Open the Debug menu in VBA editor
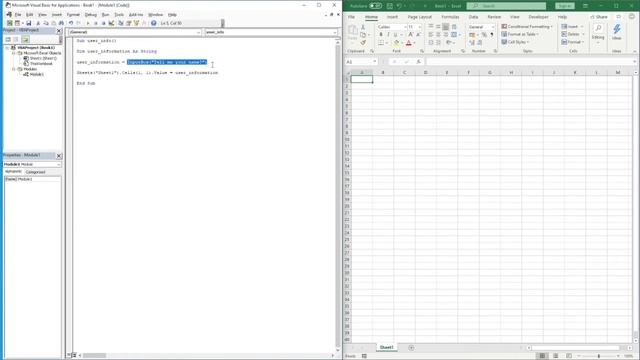The height and width of the screenshot is (360, 640). 91,15
